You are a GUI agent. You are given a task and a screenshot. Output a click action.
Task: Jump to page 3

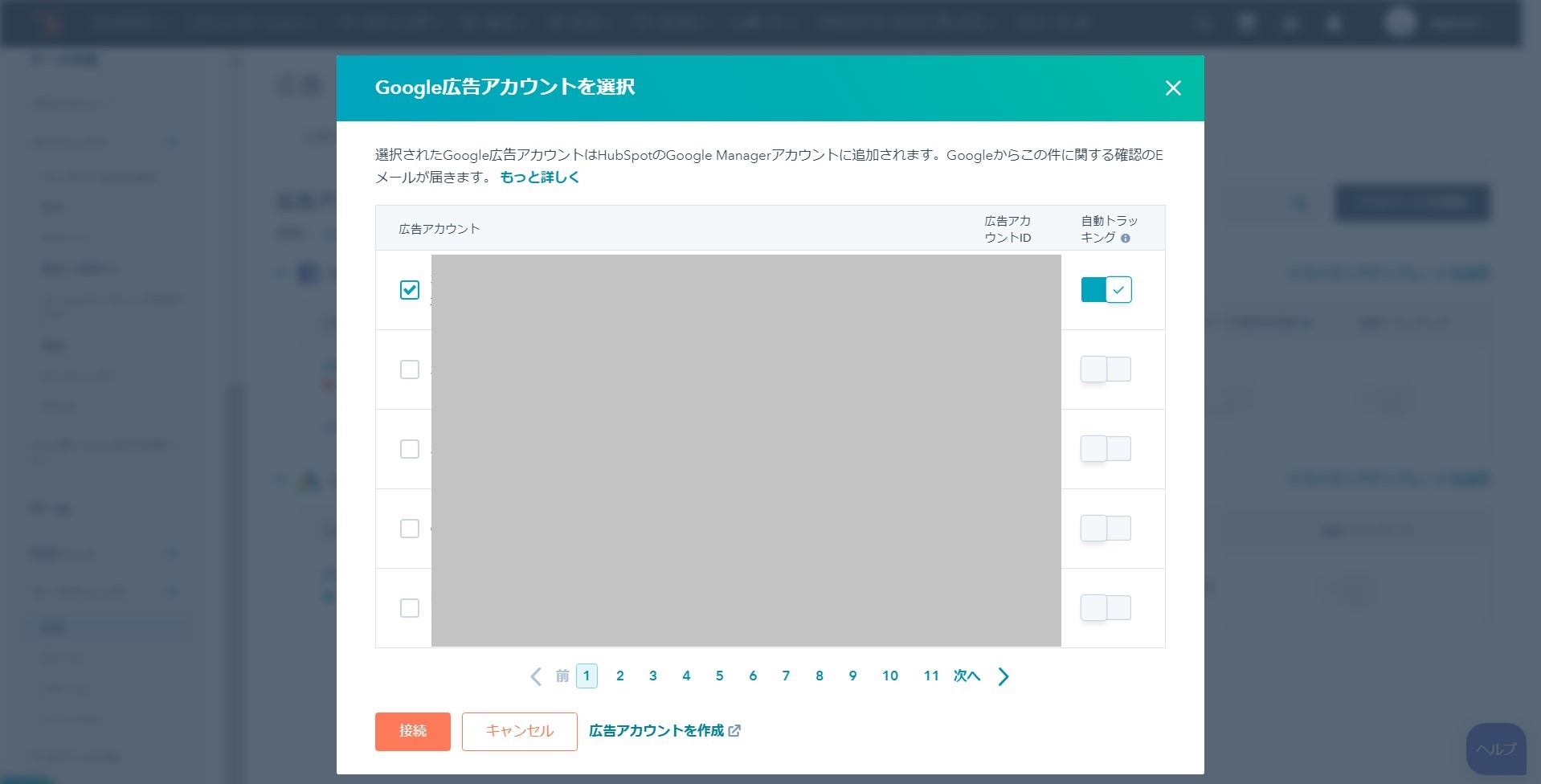click(653, 676)
